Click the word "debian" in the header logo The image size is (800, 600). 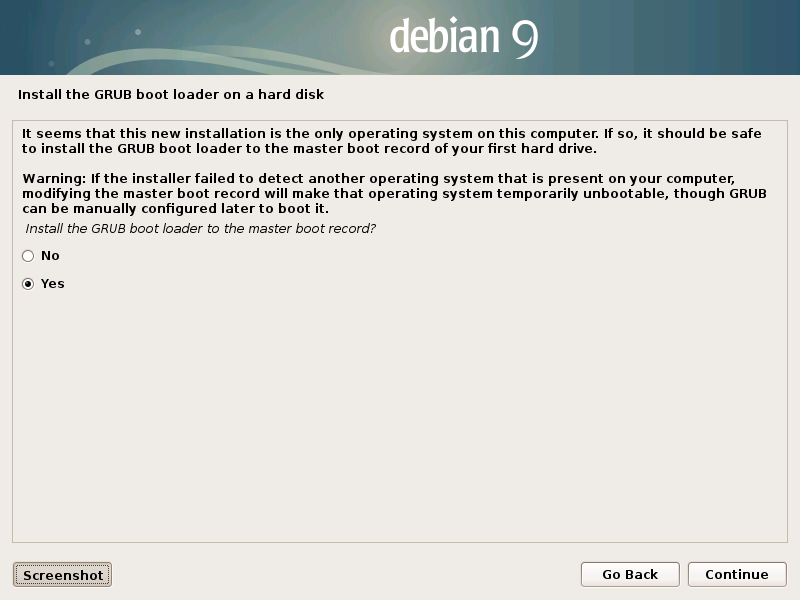pos(444,36)
